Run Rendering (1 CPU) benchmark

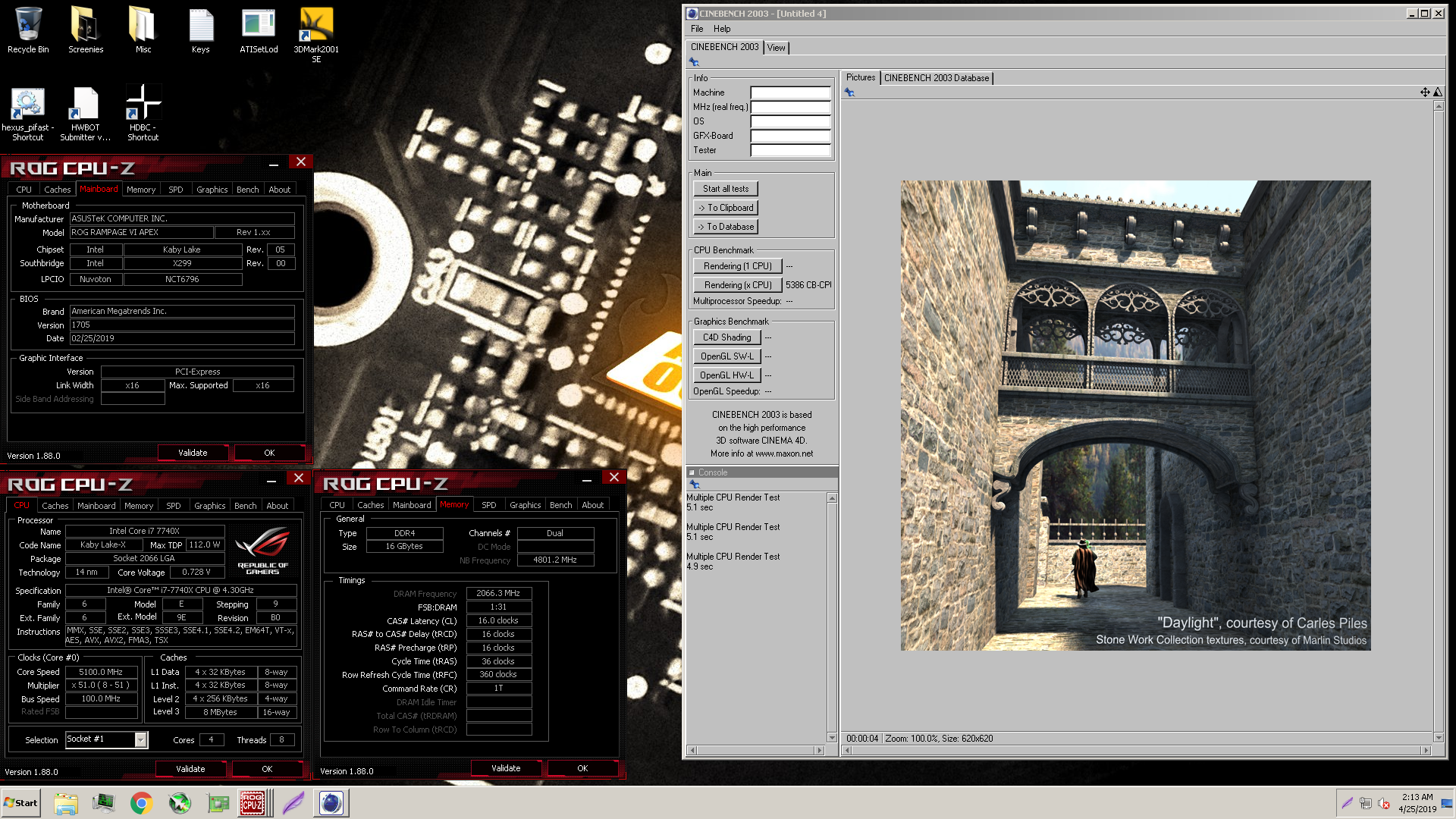point(737,266)
